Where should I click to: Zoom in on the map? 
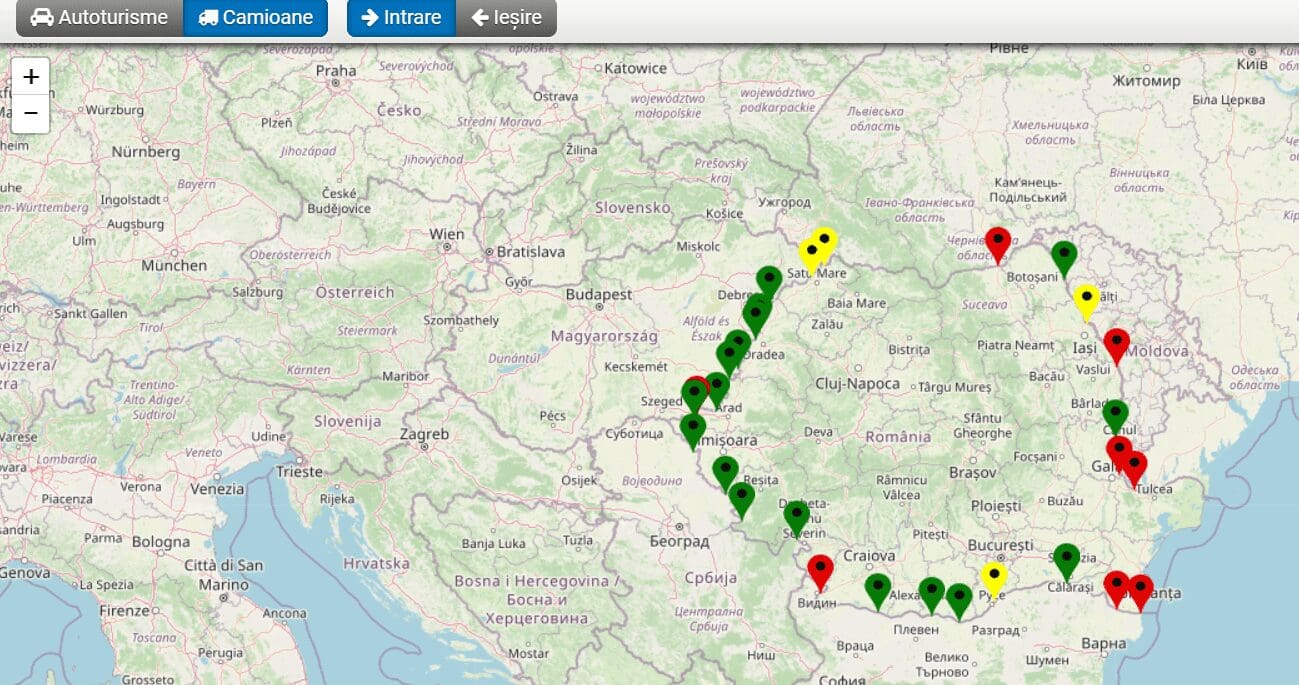pos(31,77)
